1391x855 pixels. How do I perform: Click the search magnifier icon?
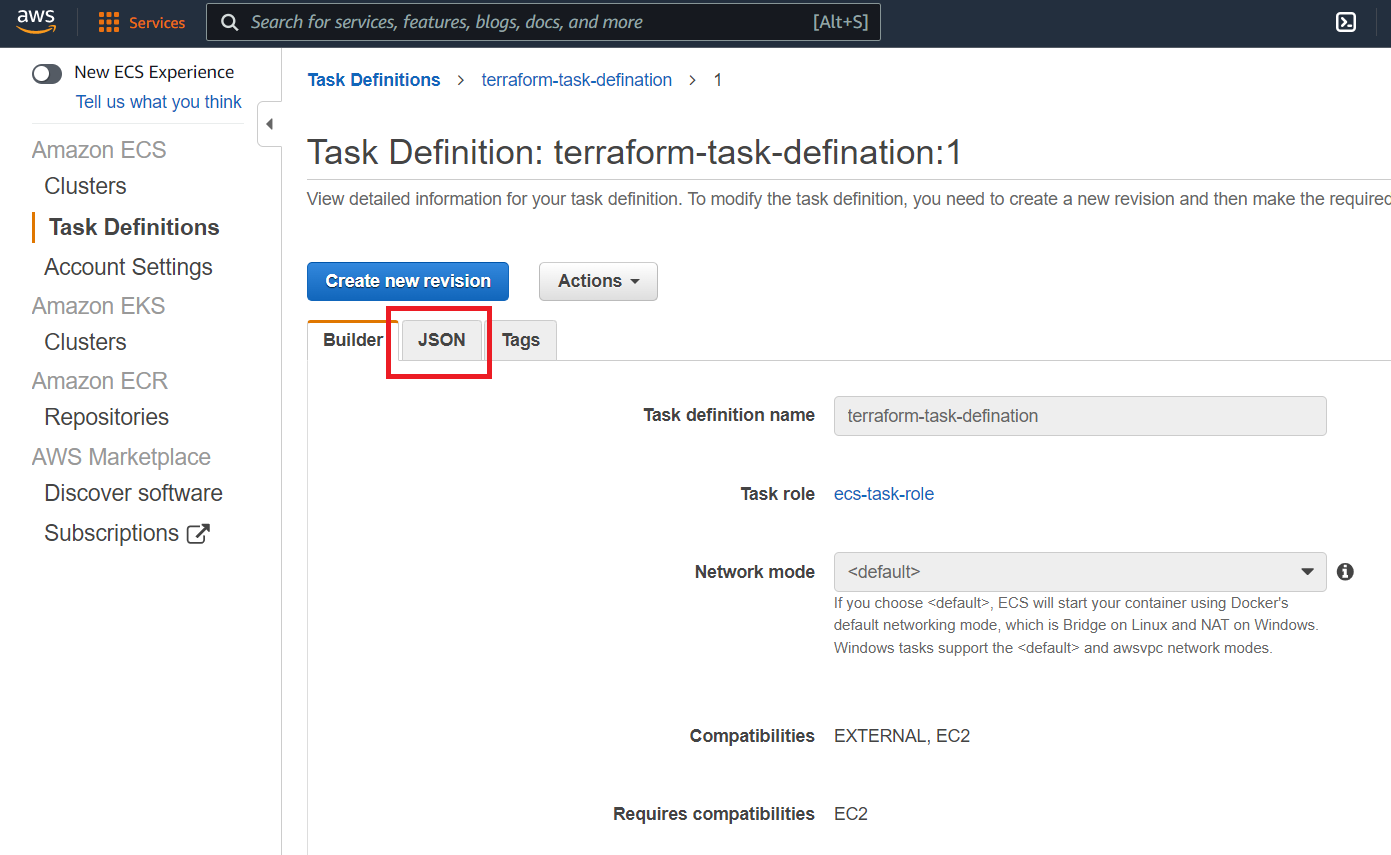[x=230, y=22]
